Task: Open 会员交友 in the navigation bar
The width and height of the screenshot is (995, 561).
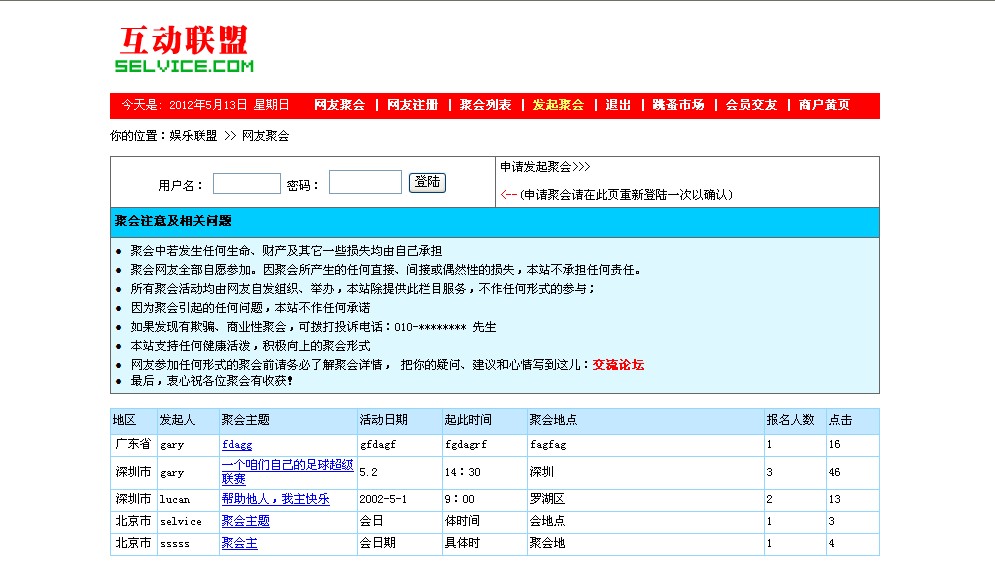Action: (751, 105)
